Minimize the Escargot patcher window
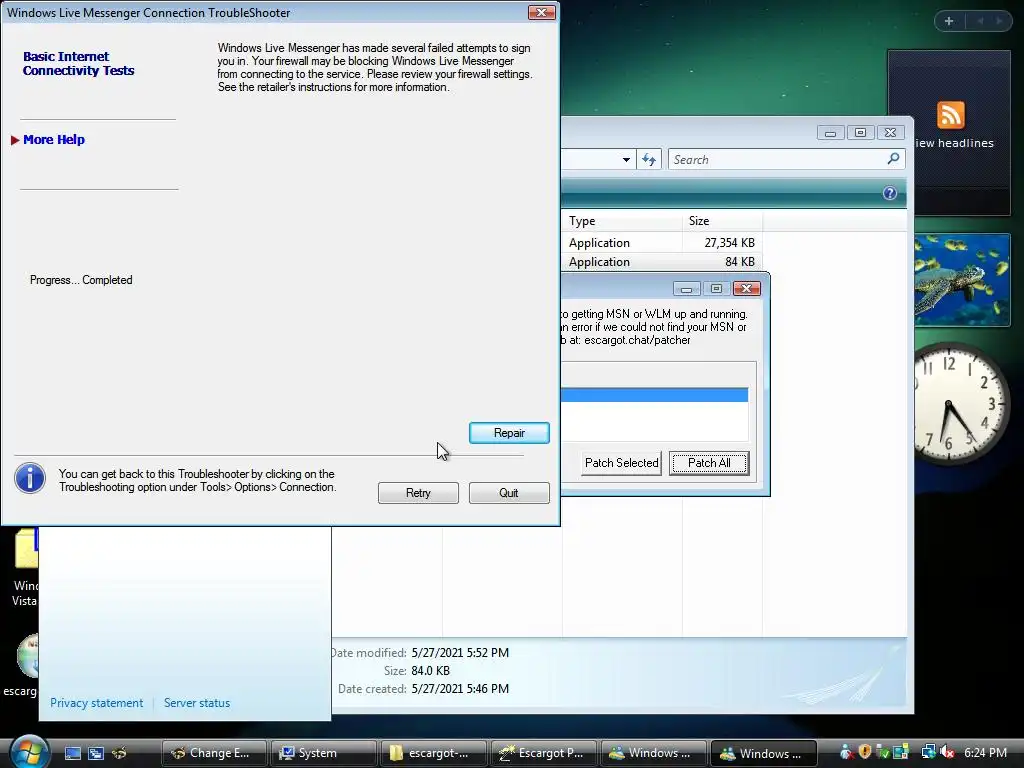The width and height of the screenshot is (1024, 768). click(686, 289)
